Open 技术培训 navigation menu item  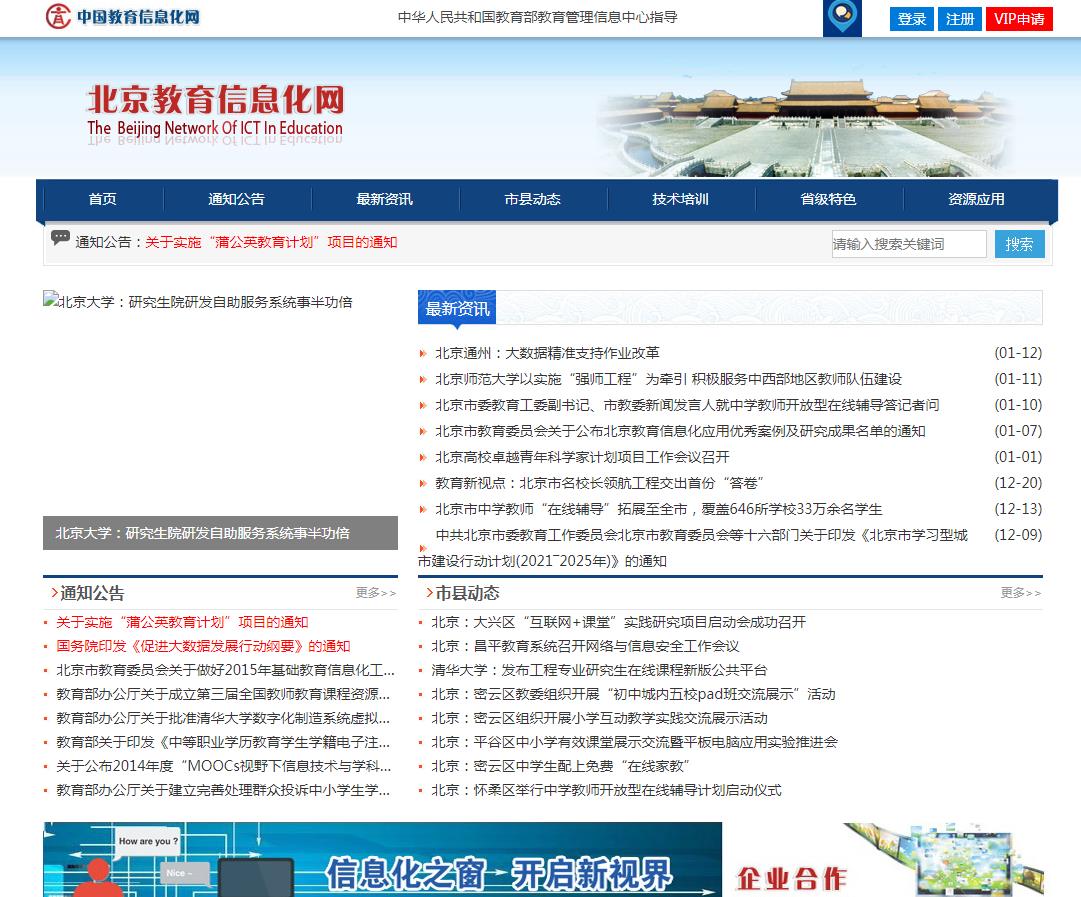click(x=680, y=199)
